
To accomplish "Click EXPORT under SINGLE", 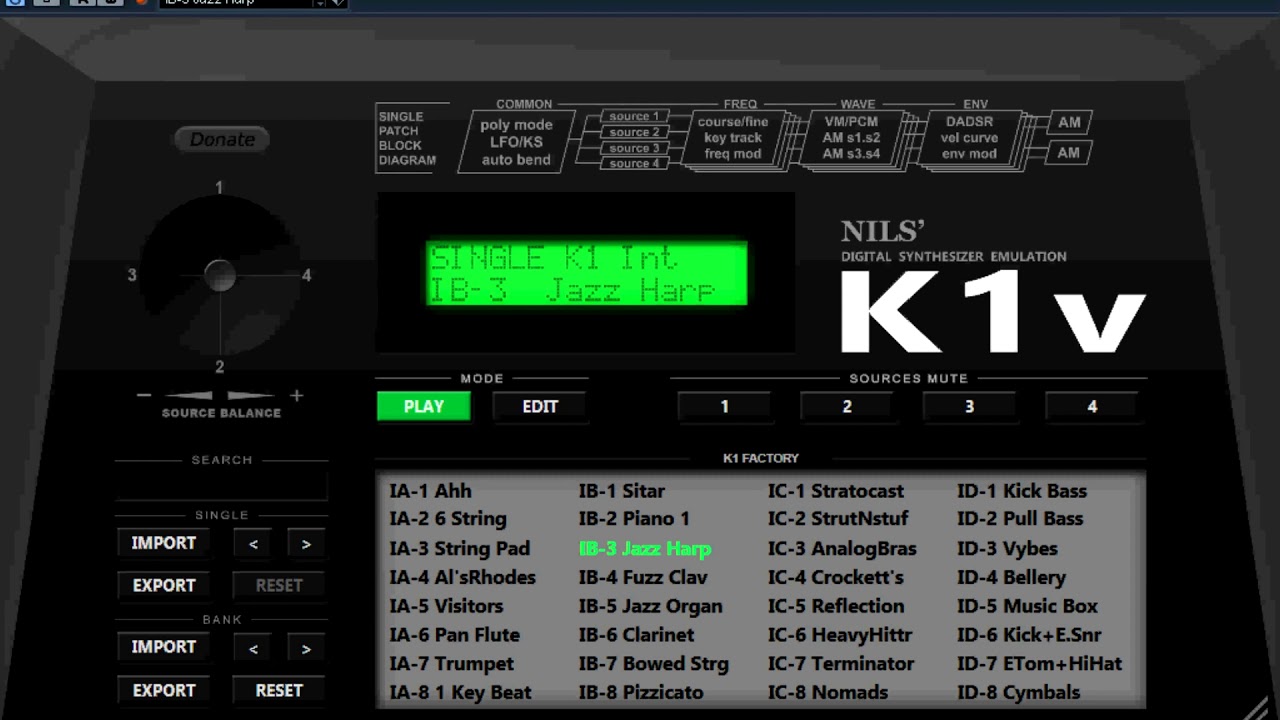I will click(x=164, y=585).
